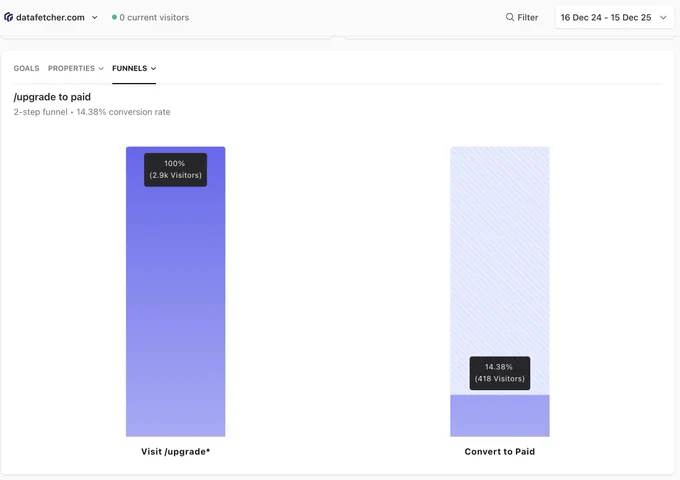Click the Filter magnifying glass icon
Screen dimensions: 680x480
510,17
